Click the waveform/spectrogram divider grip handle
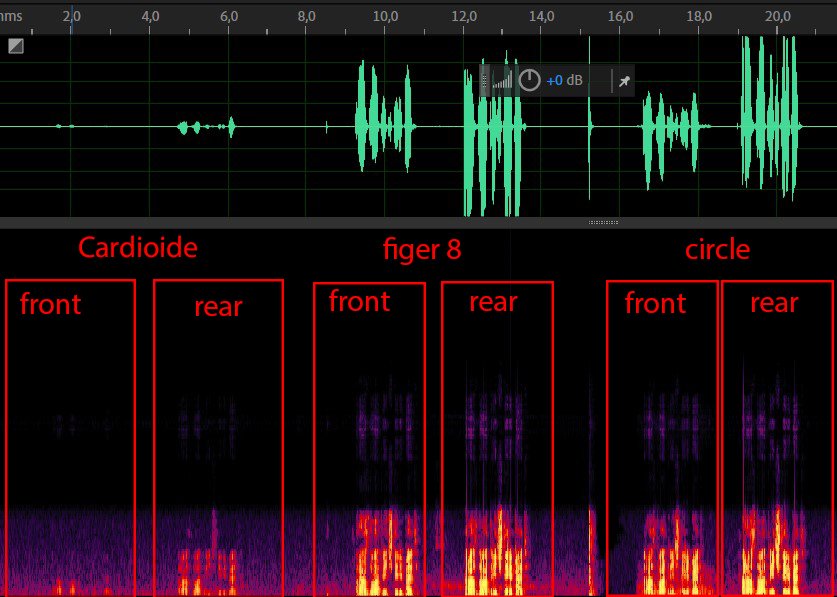Screen dimensions: 837x597 tap(604, 222)
